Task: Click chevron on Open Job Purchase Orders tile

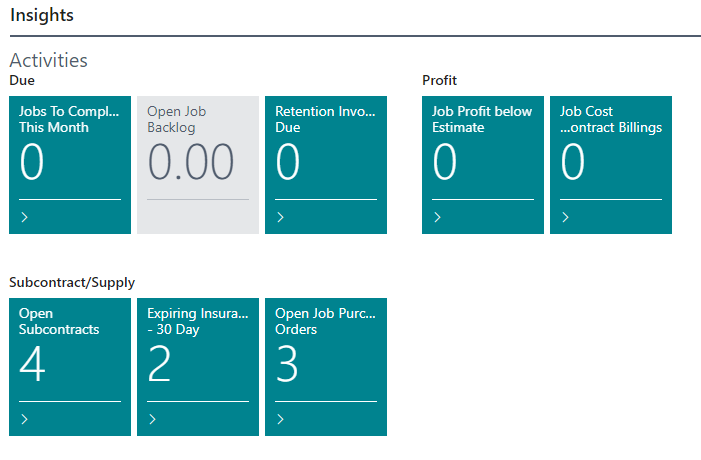Action: (x=280, y=419)
